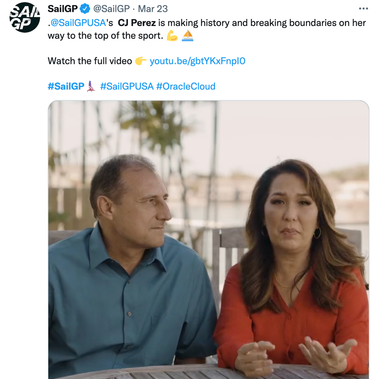Click the sailboat emoji

pyautogui.click(x=188, y=36)
